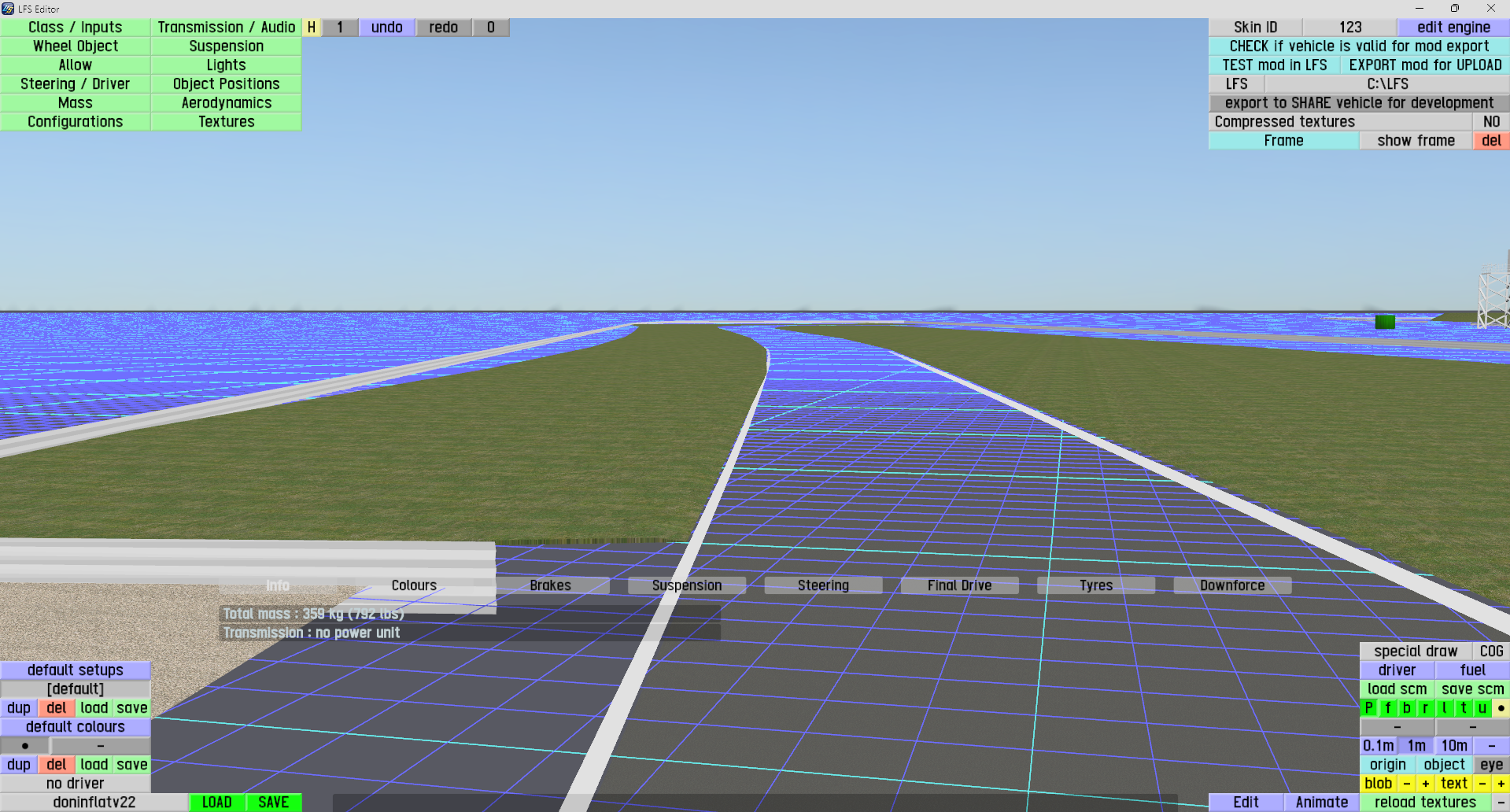Click the undo button
1510x812 pixels.
tap(387, 28)
